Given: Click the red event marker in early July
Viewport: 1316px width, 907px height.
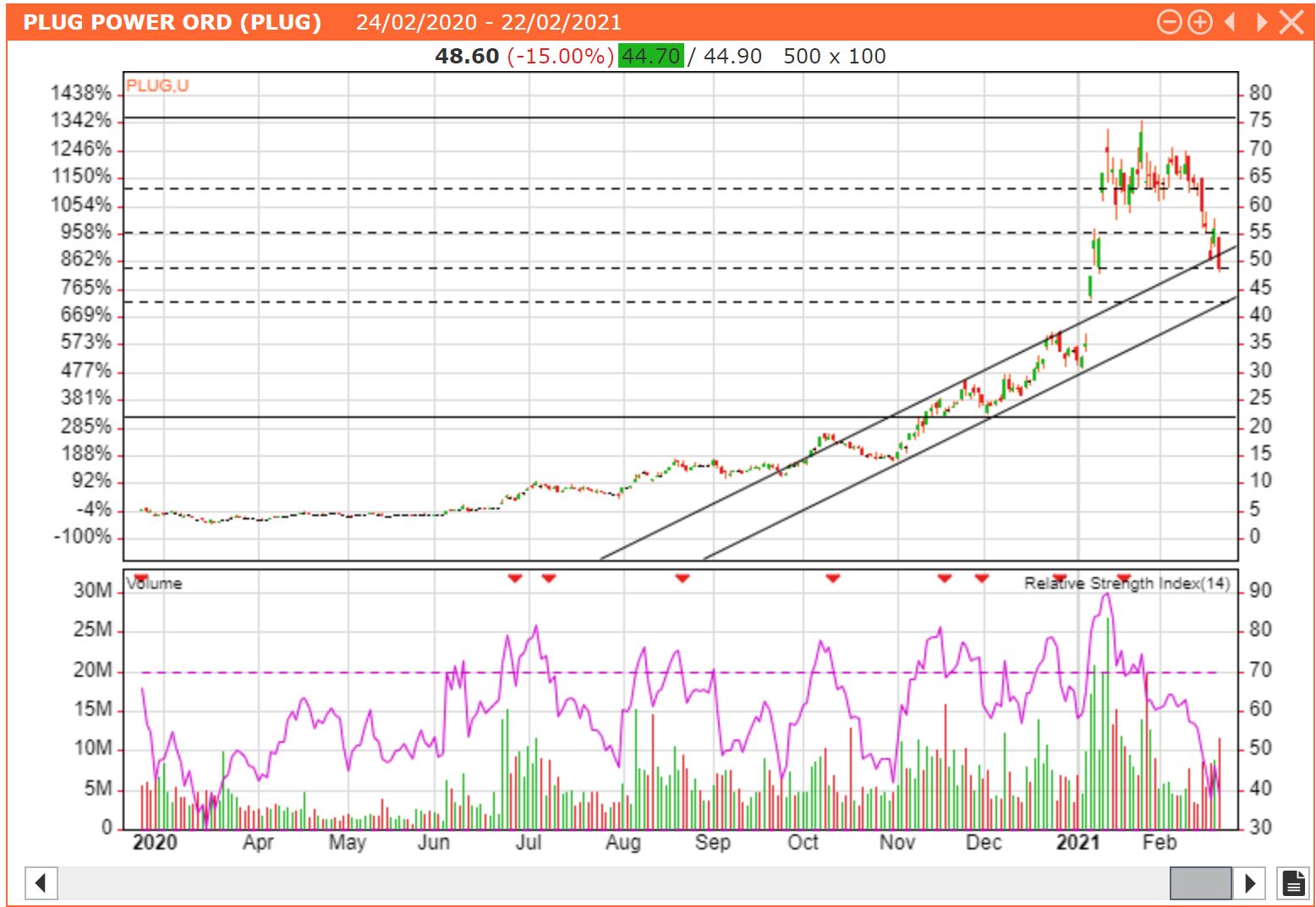Looking at the screenshot, I should point(548,578).
